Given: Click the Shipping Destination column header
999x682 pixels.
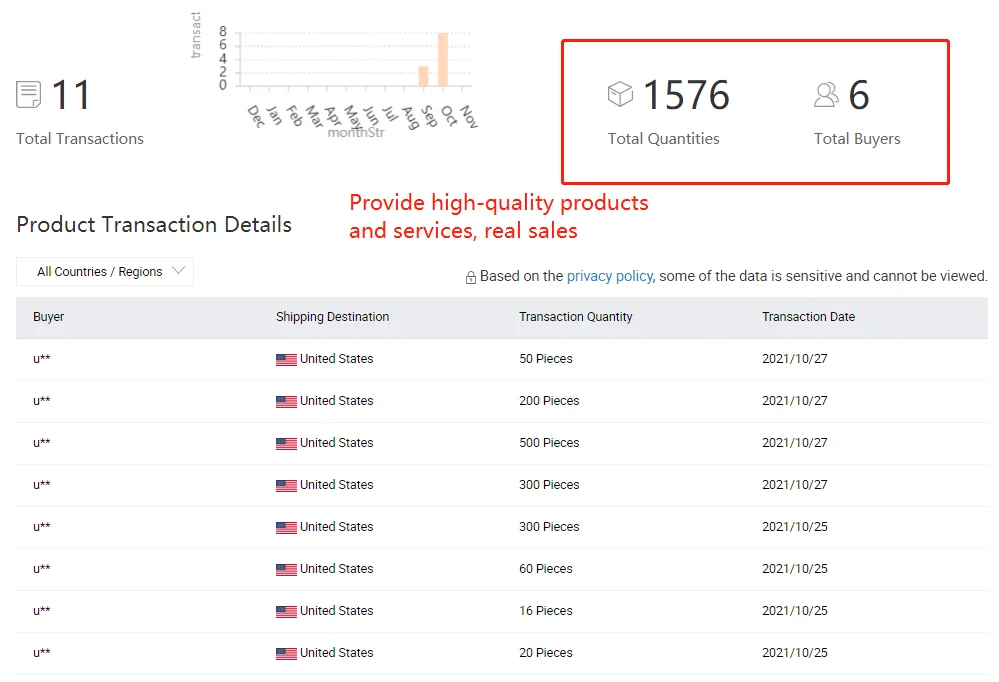Looking at the screenshot, I should click(x=332, y=317).
